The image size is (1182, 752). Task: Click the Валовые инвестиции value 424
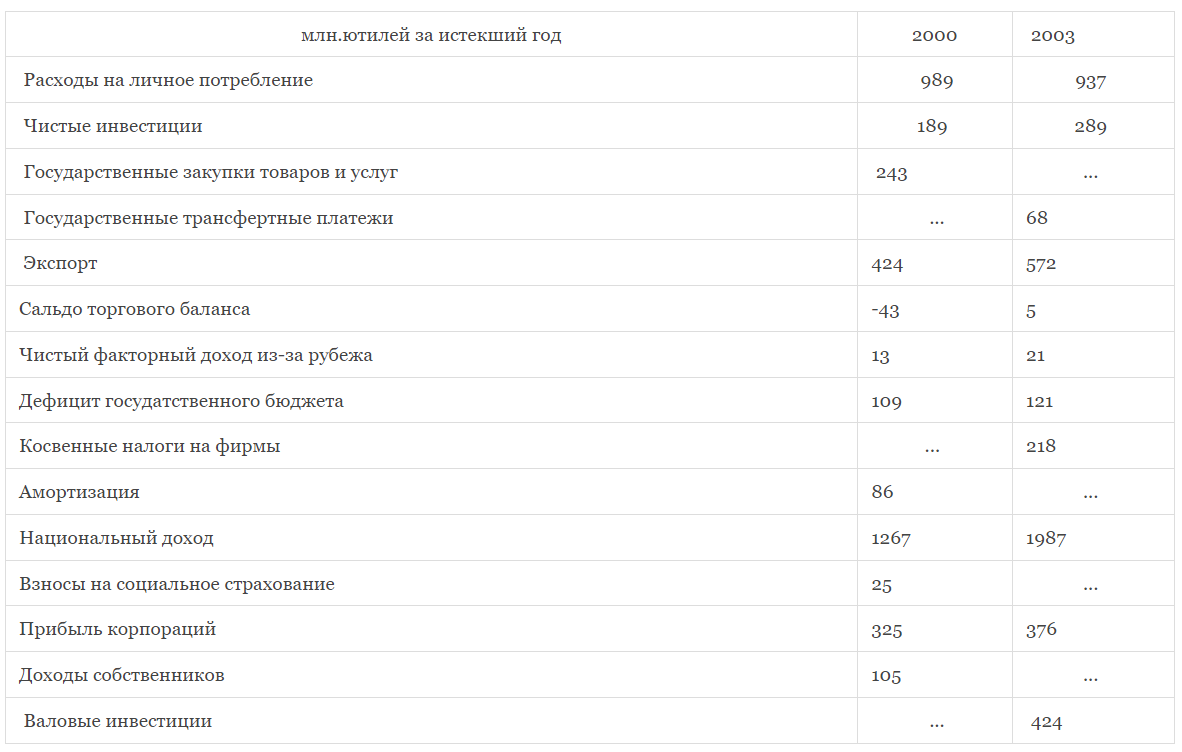(x=1046, y=722)
